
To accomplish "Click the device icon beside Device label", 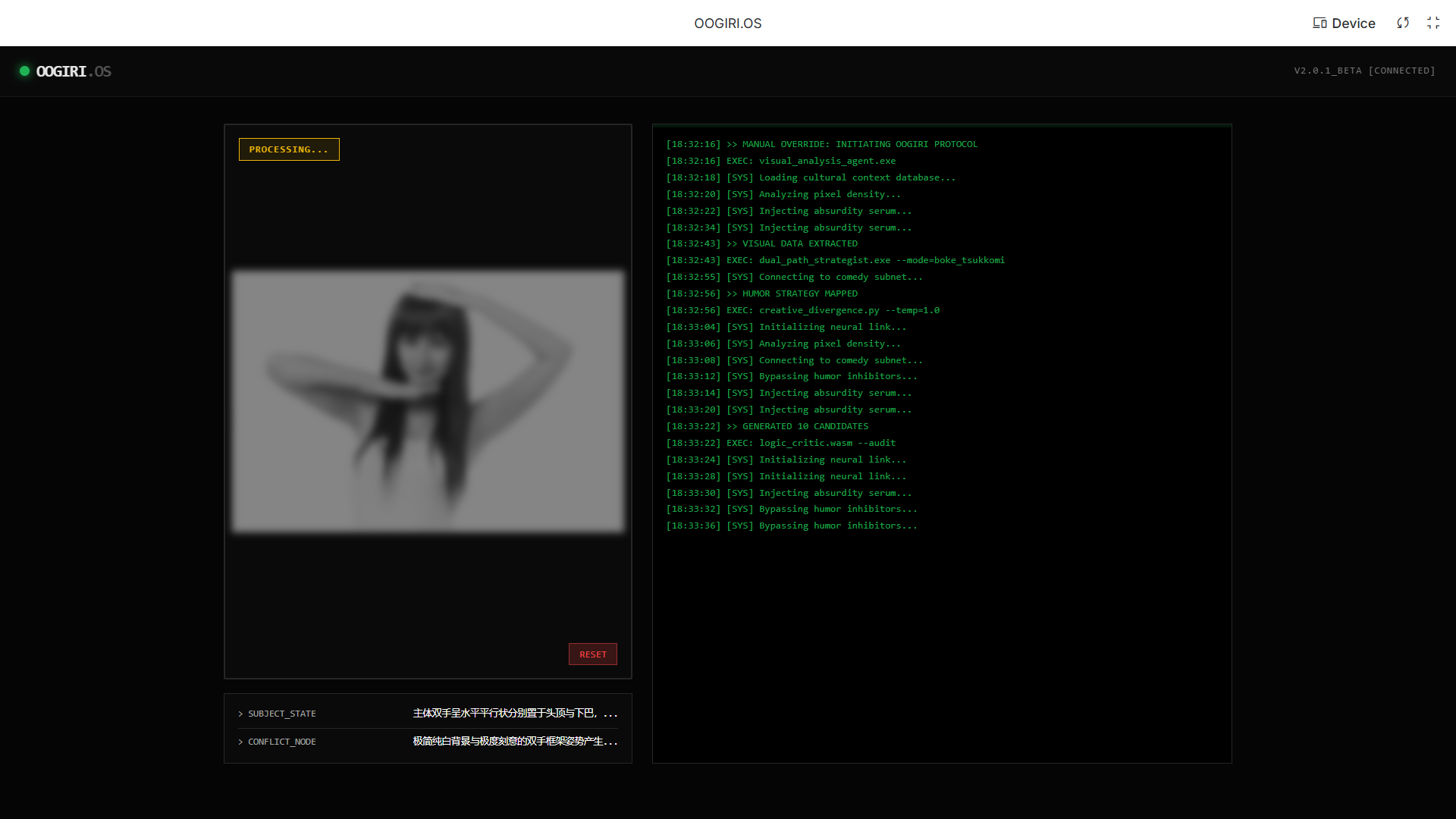I will coord(1319,23).
